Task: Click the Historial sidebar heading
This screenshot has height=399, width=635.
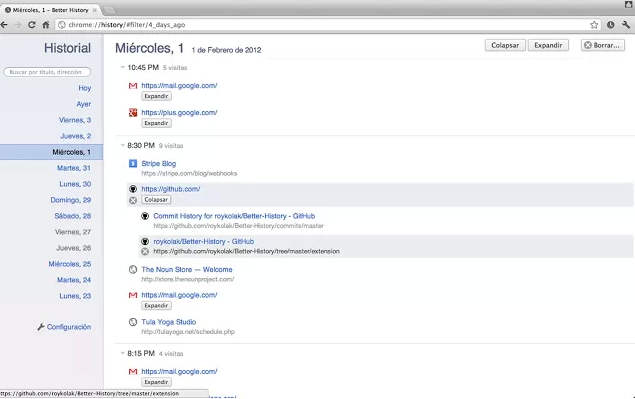Action: 67,48
